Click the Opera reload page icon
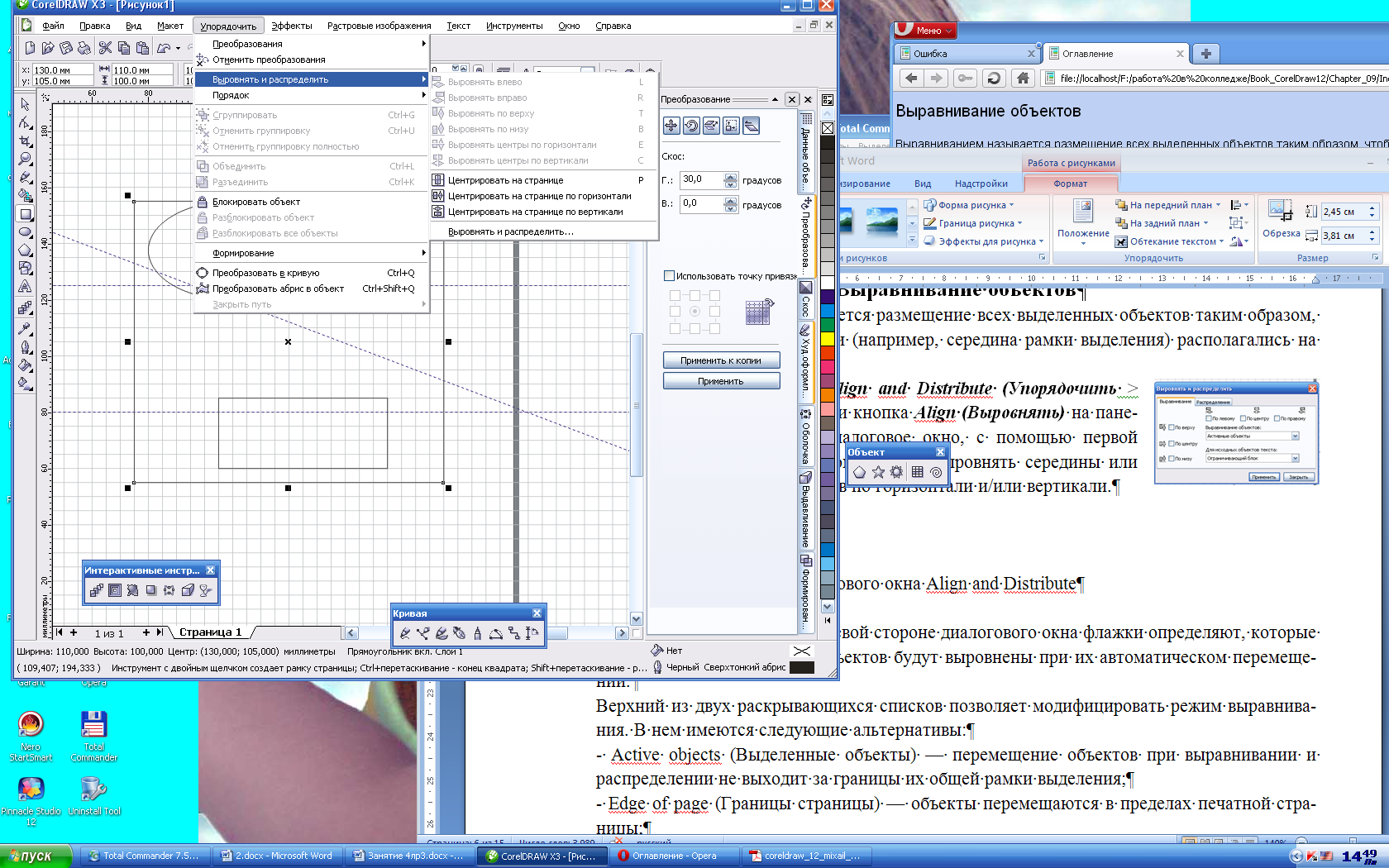Screen dimensions: 1389x868 994,78
